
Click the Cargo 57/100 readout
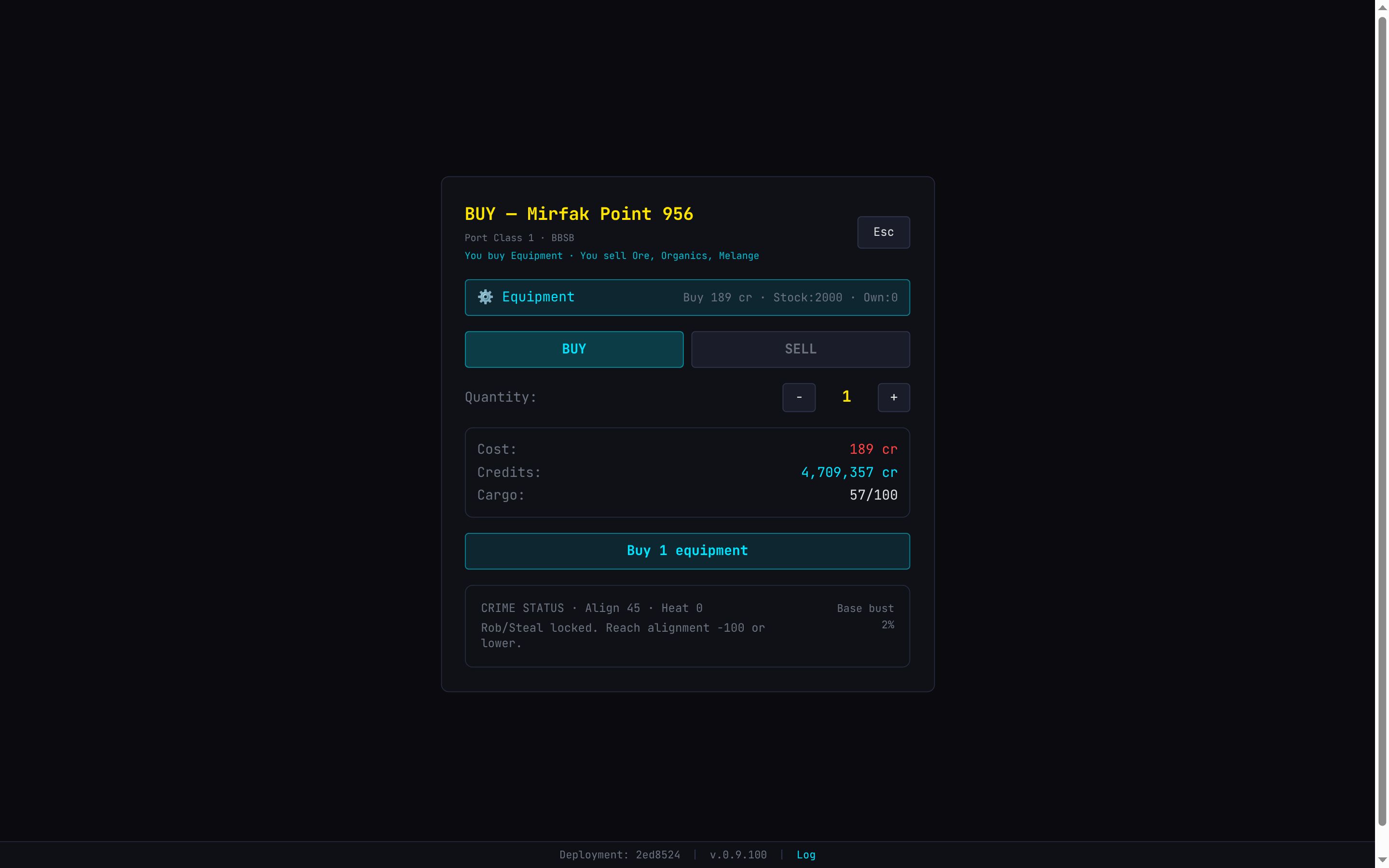point(873,495)
